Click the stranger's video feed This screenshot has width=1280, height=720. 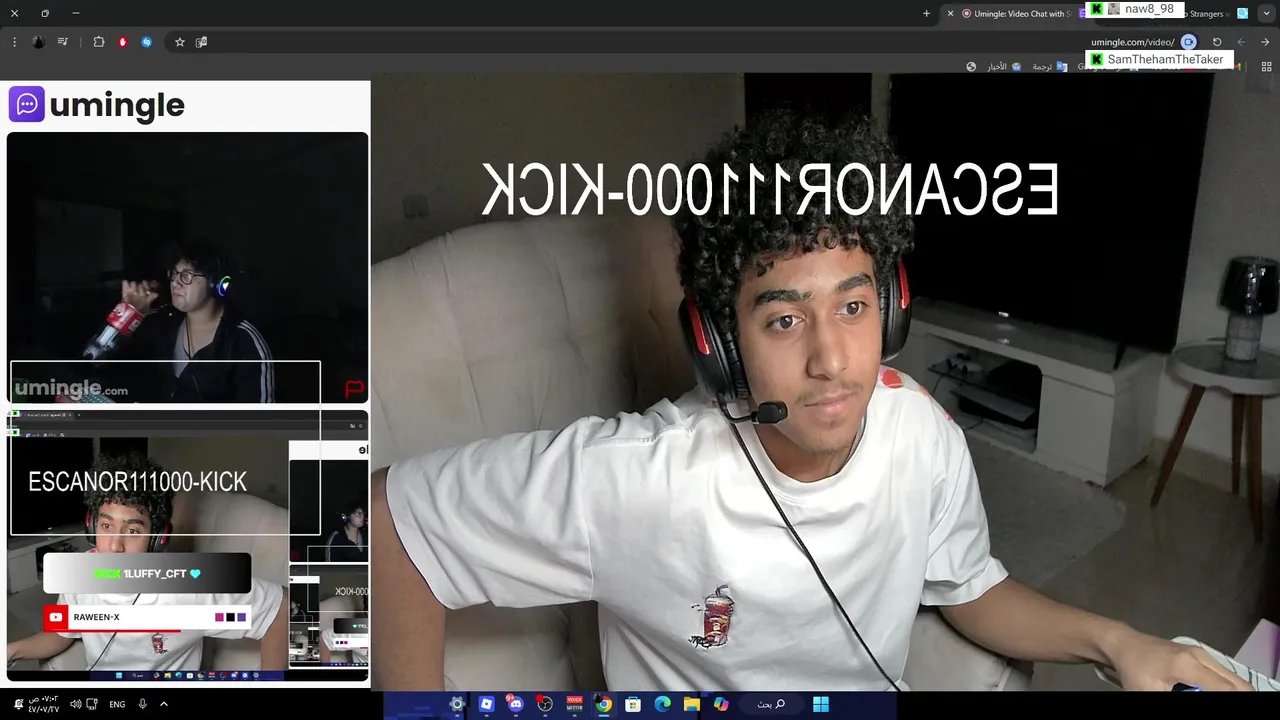pos(188,267)
